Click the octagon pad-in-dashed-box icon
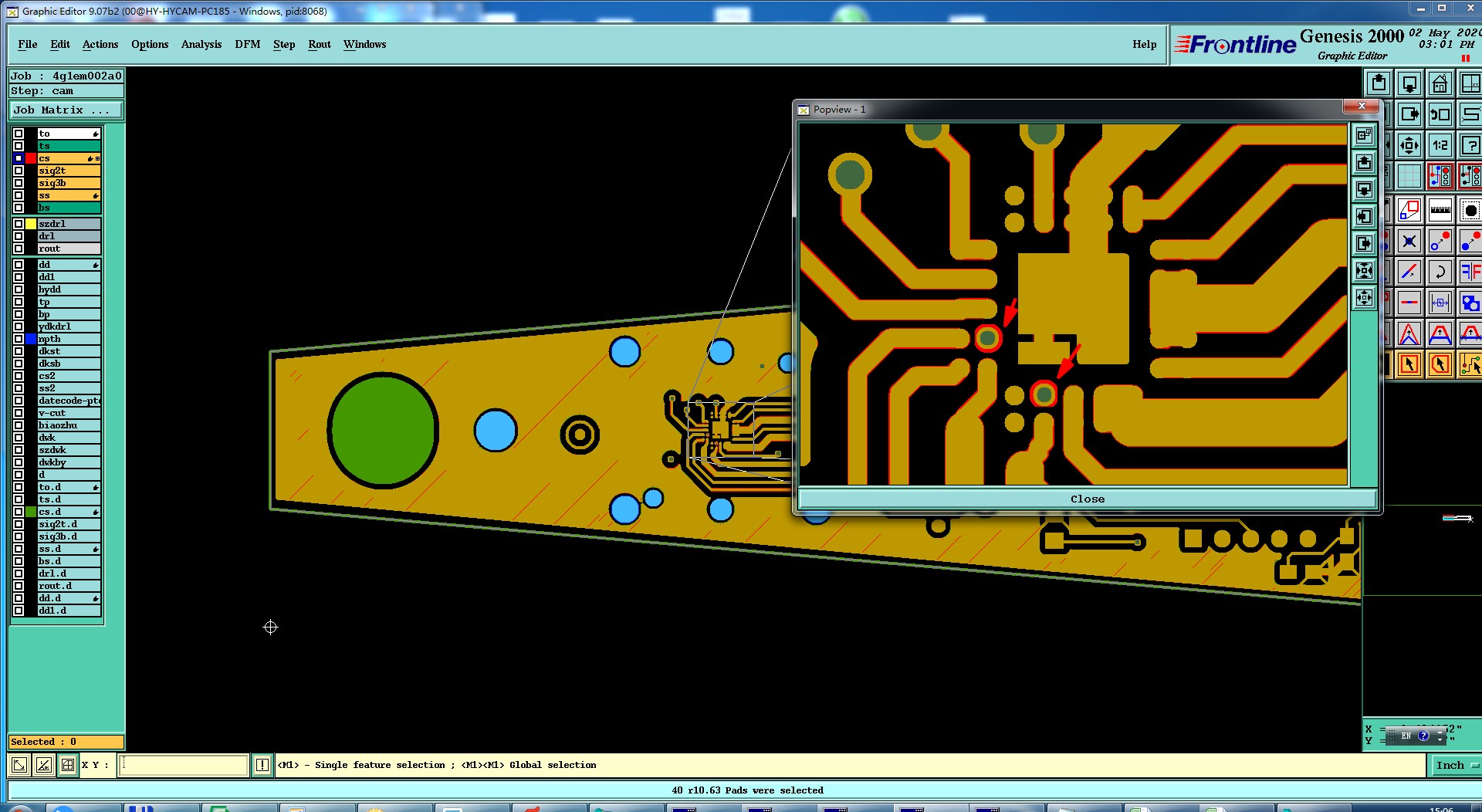This screenshot has width=1482, height=812. (x=1470, y=209)
